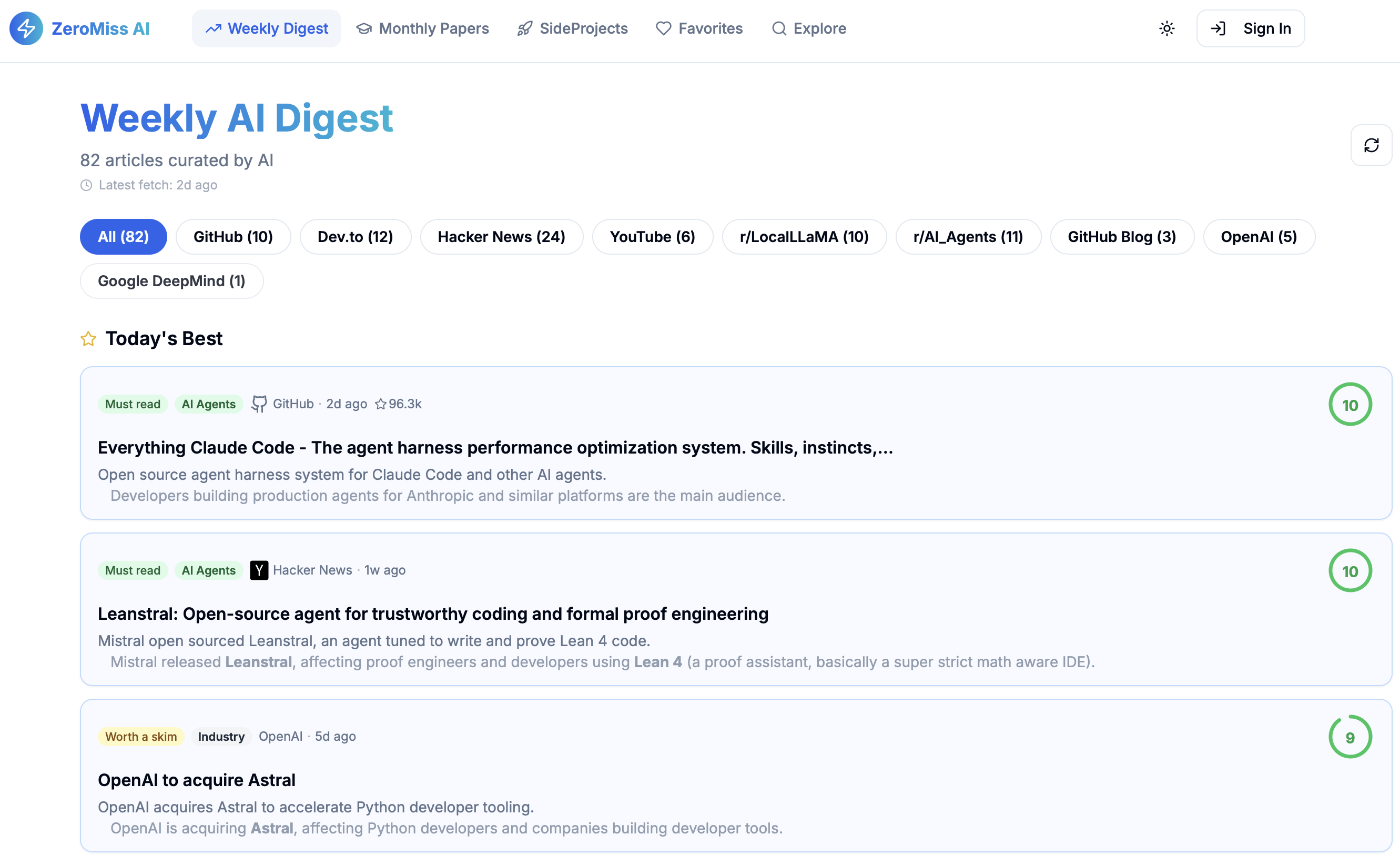Open the OpenAI to acquire Astral article
Screen dimensions: 1400x865
pos(197,780)
